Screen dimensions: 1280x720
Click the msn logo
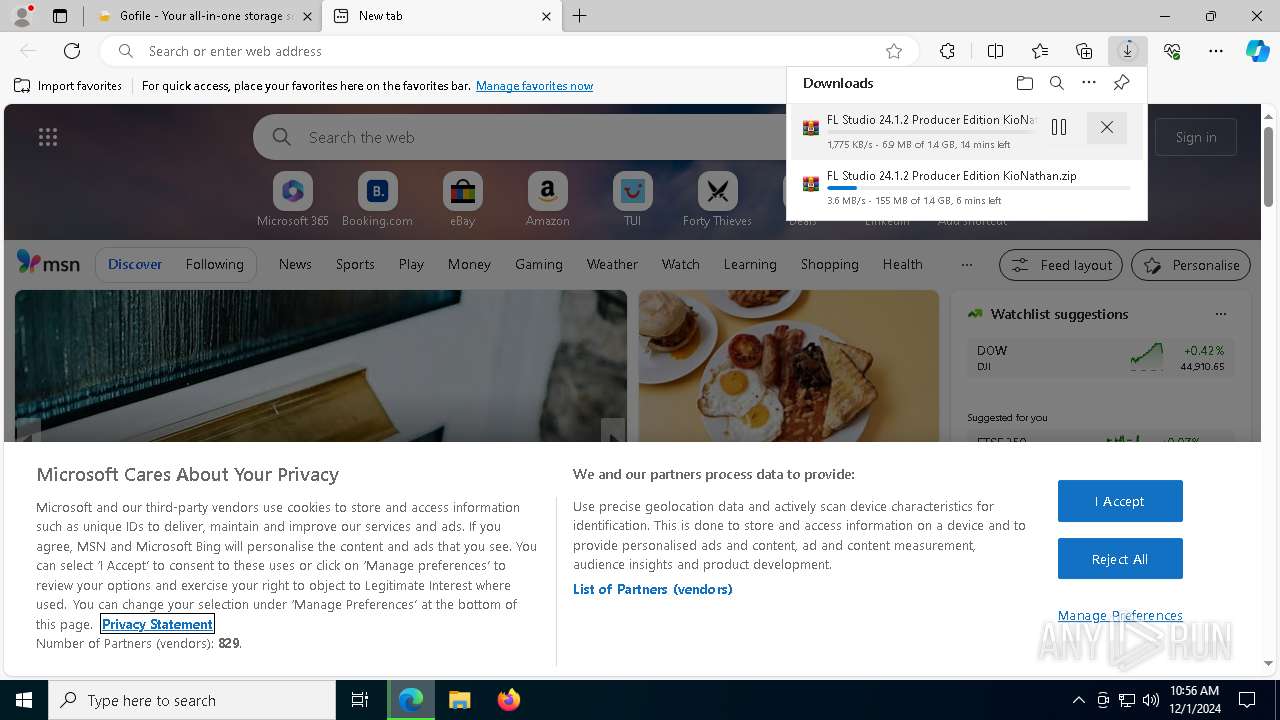coord(48,263)
